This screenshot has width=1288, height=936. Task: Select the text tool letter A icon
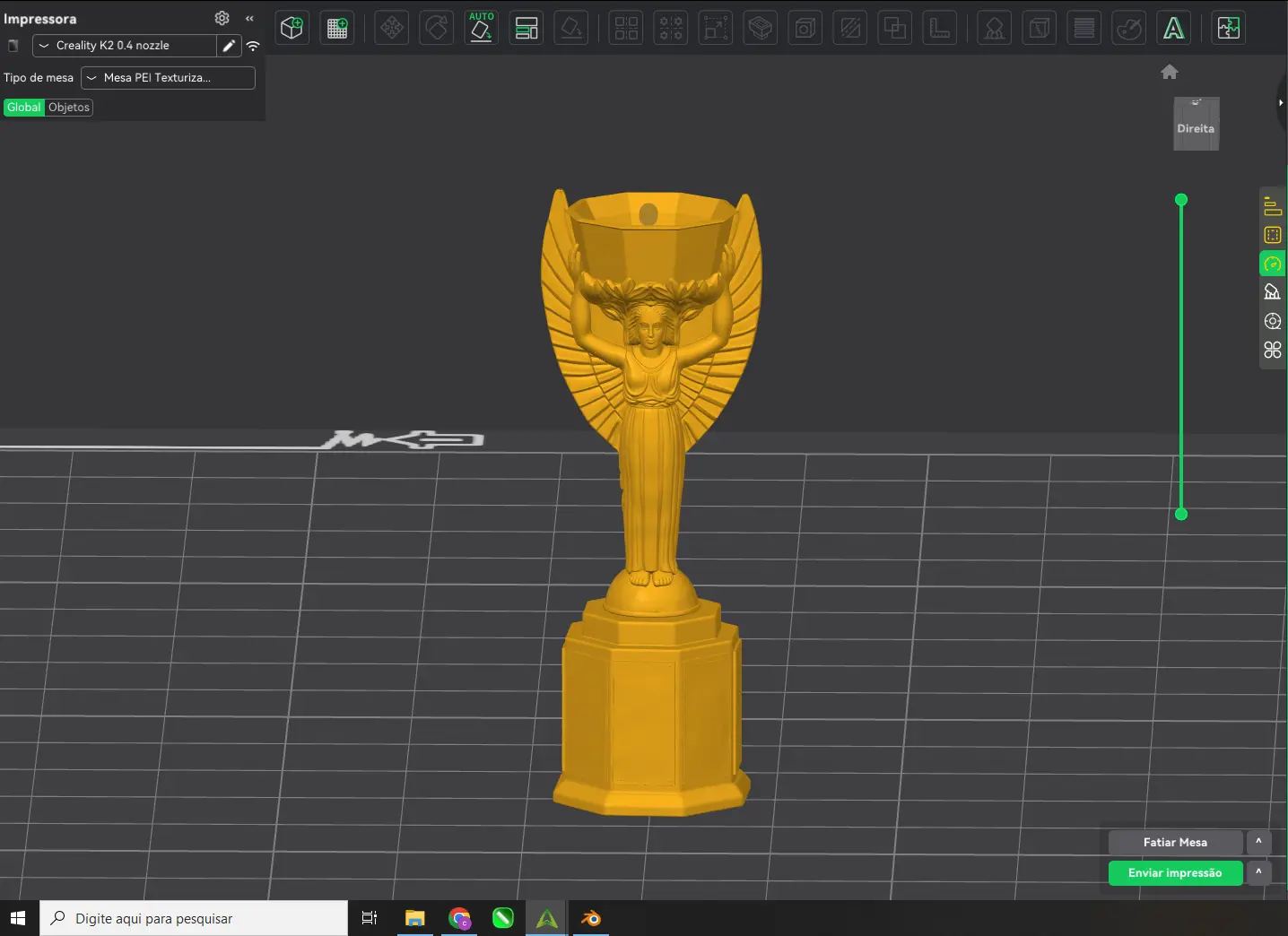[x=1173, y=28]
